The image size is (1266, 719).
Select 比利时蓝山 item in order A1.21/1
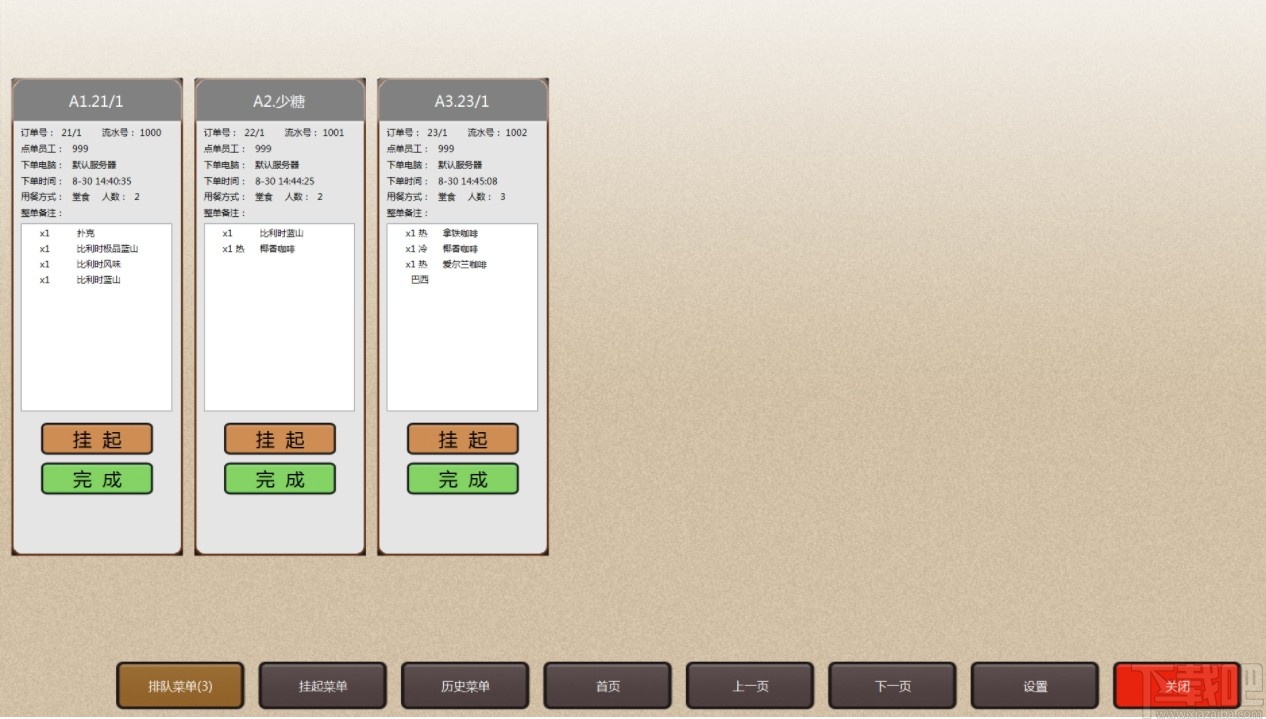tap(99, 280)
